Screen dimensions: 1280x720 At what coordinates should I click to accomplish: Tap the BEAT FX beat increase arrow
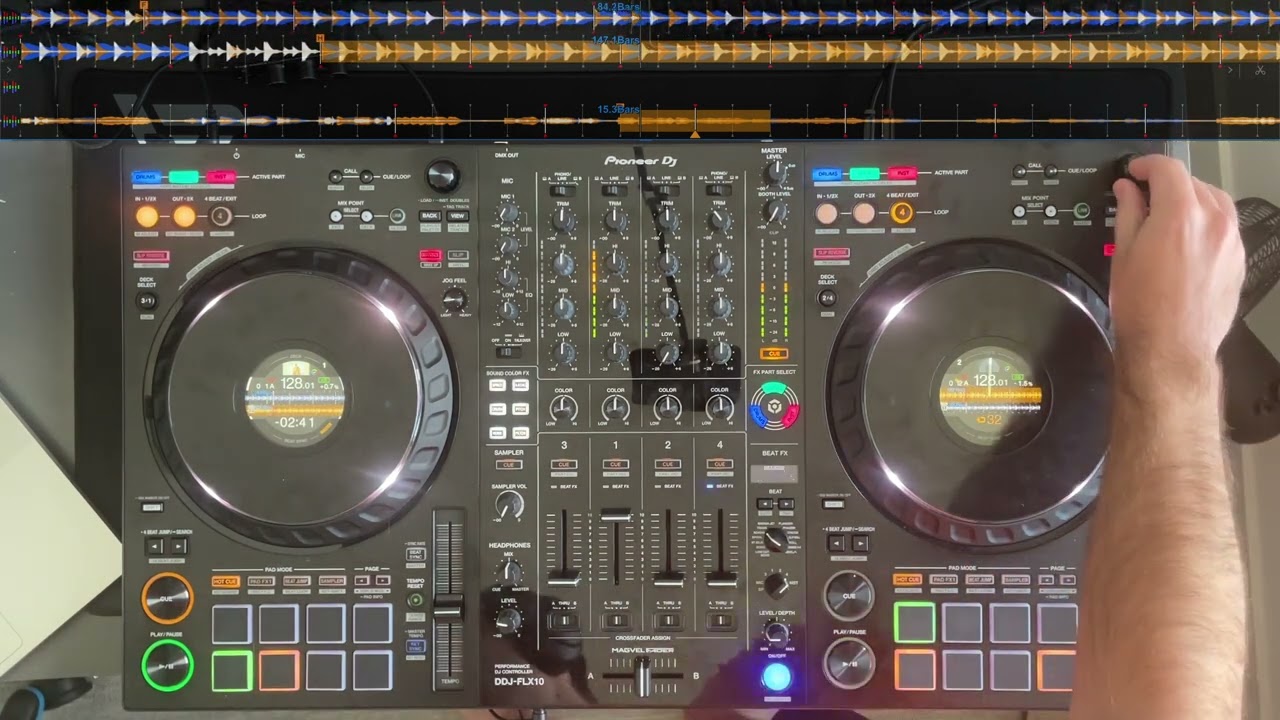pos(785,506)
